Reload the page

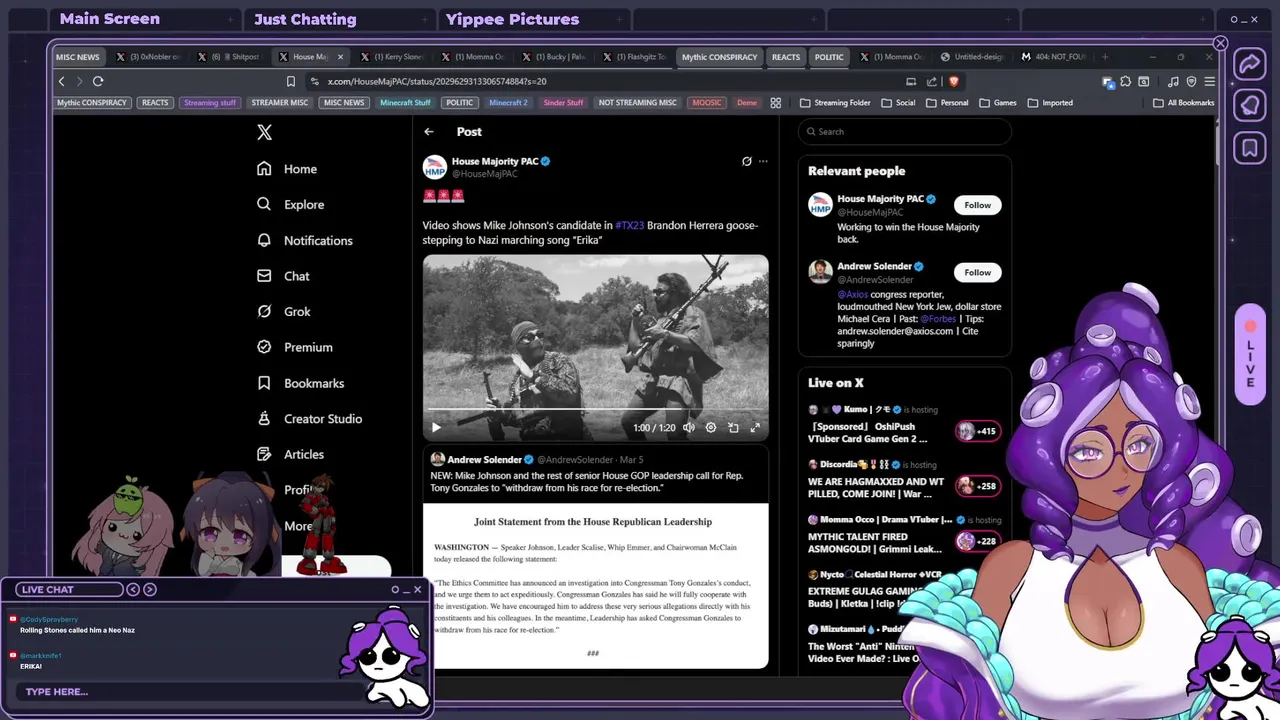coord(98,81)
